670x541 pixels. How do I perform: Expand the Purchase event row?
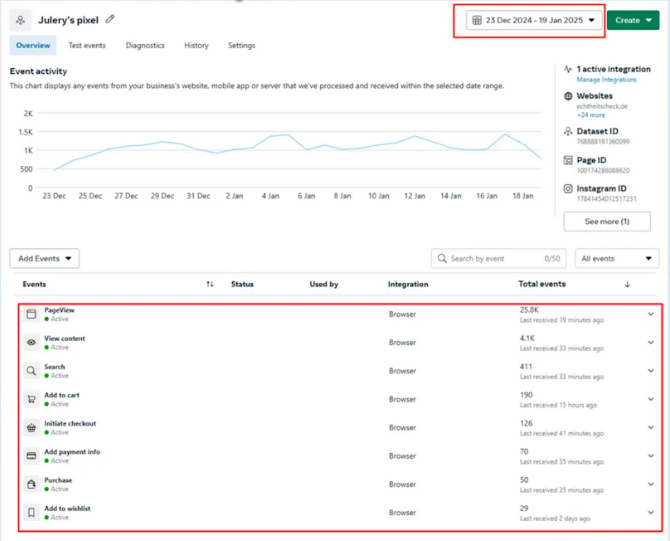651,484
